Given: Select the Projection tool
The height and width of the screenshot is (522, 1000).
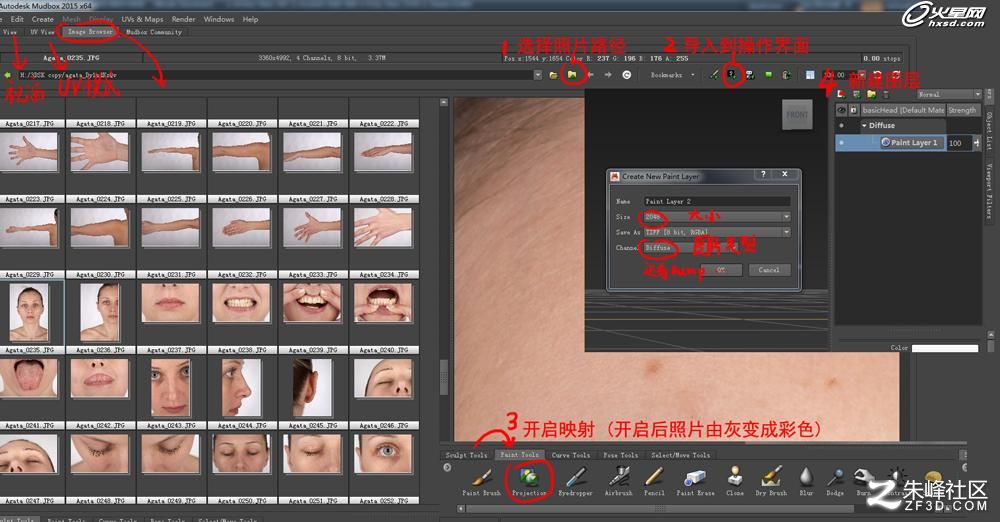Looking at the screenshot, I should pyautogui.click(x=529, y=482).
